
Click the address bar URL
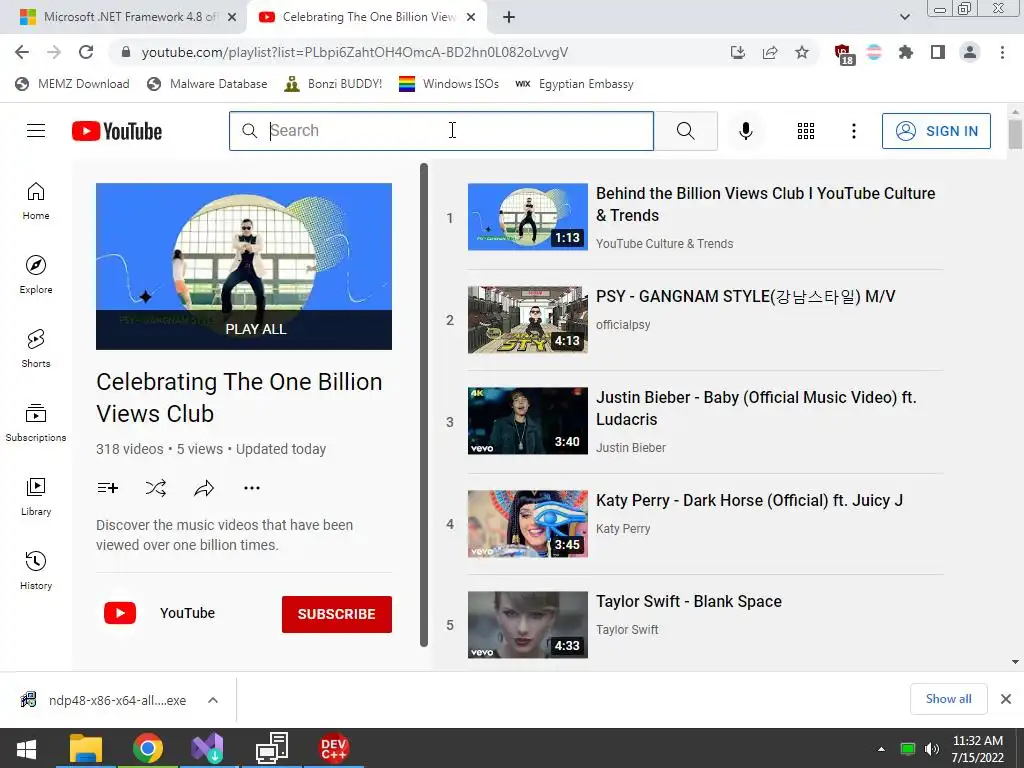[x=355, y=52]
